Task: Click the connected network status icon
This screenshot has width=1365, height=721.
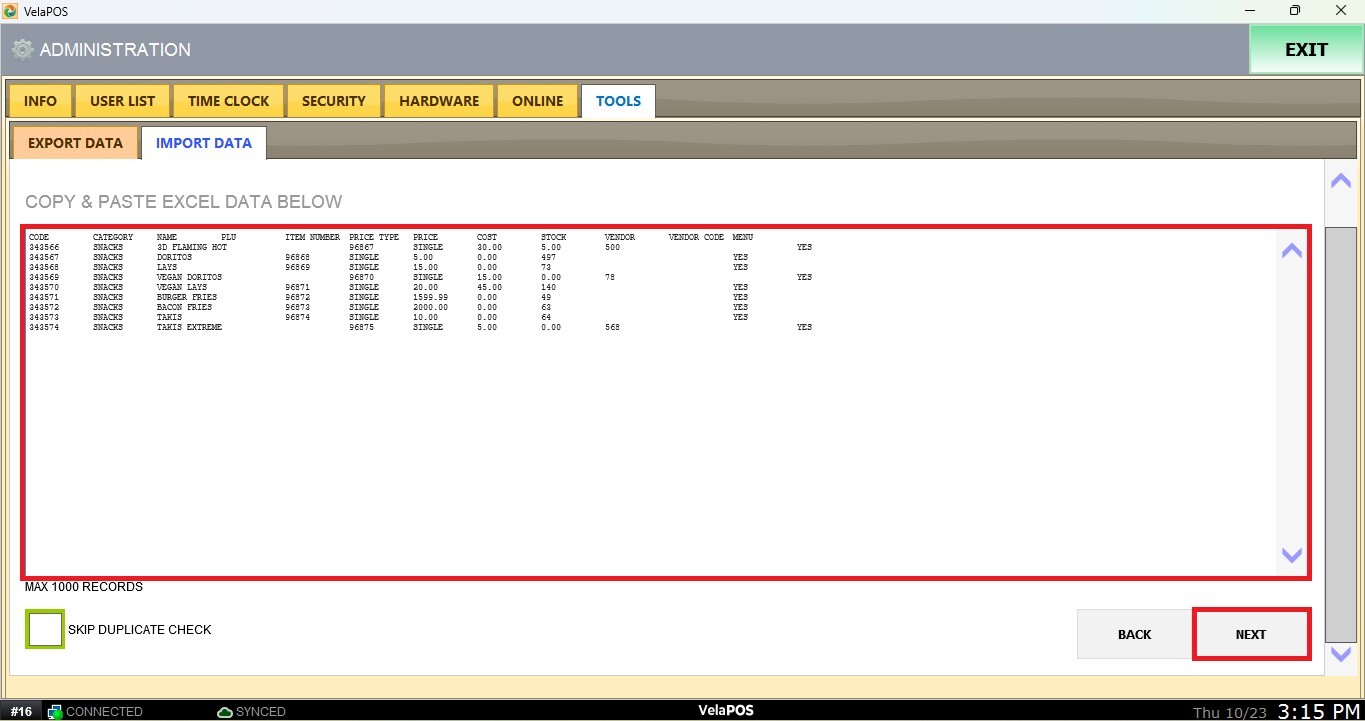Action: tap(55, 712)
